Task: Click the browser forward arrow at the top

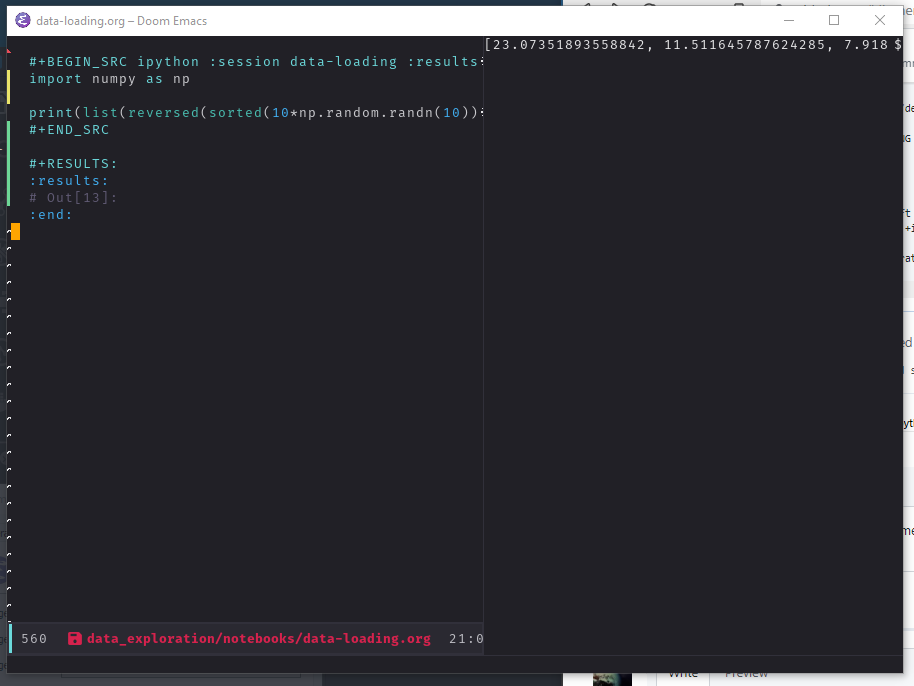Action: (614, 6)
